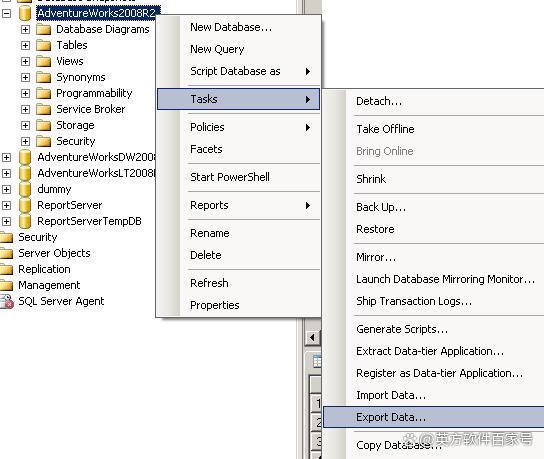Click the Database Diagrams folder icon
Viewport: 544px width, 459px height.
click(x=44, y=29)
